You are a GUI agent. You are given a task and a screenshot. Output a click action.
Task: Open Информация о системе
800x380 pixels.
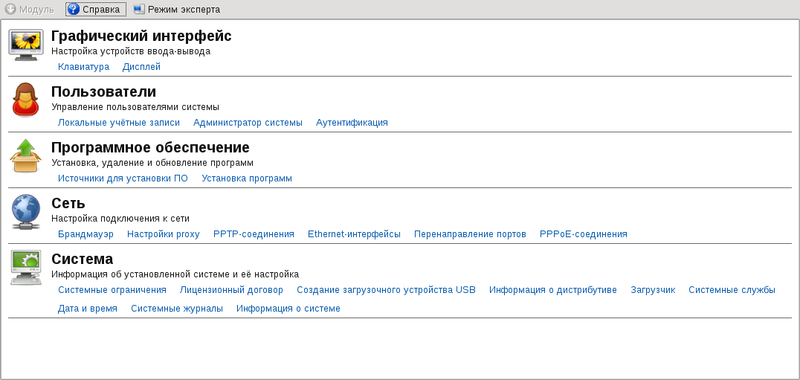point(288,309)
